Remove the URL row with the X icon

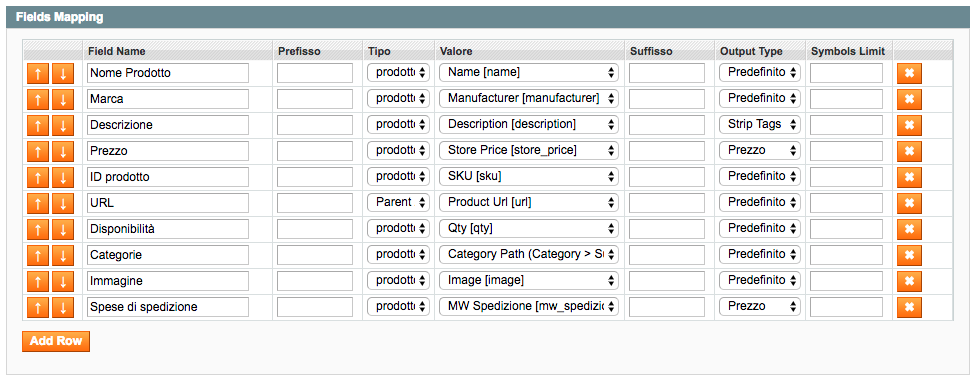click(909, 203)
